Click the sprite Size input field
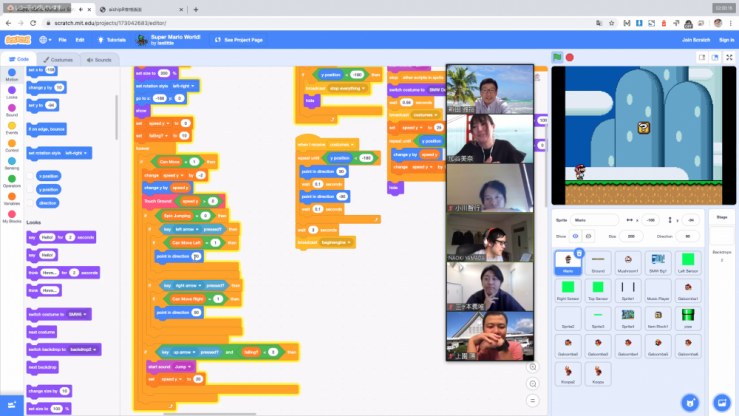739x416 pixels. point(631,236)
